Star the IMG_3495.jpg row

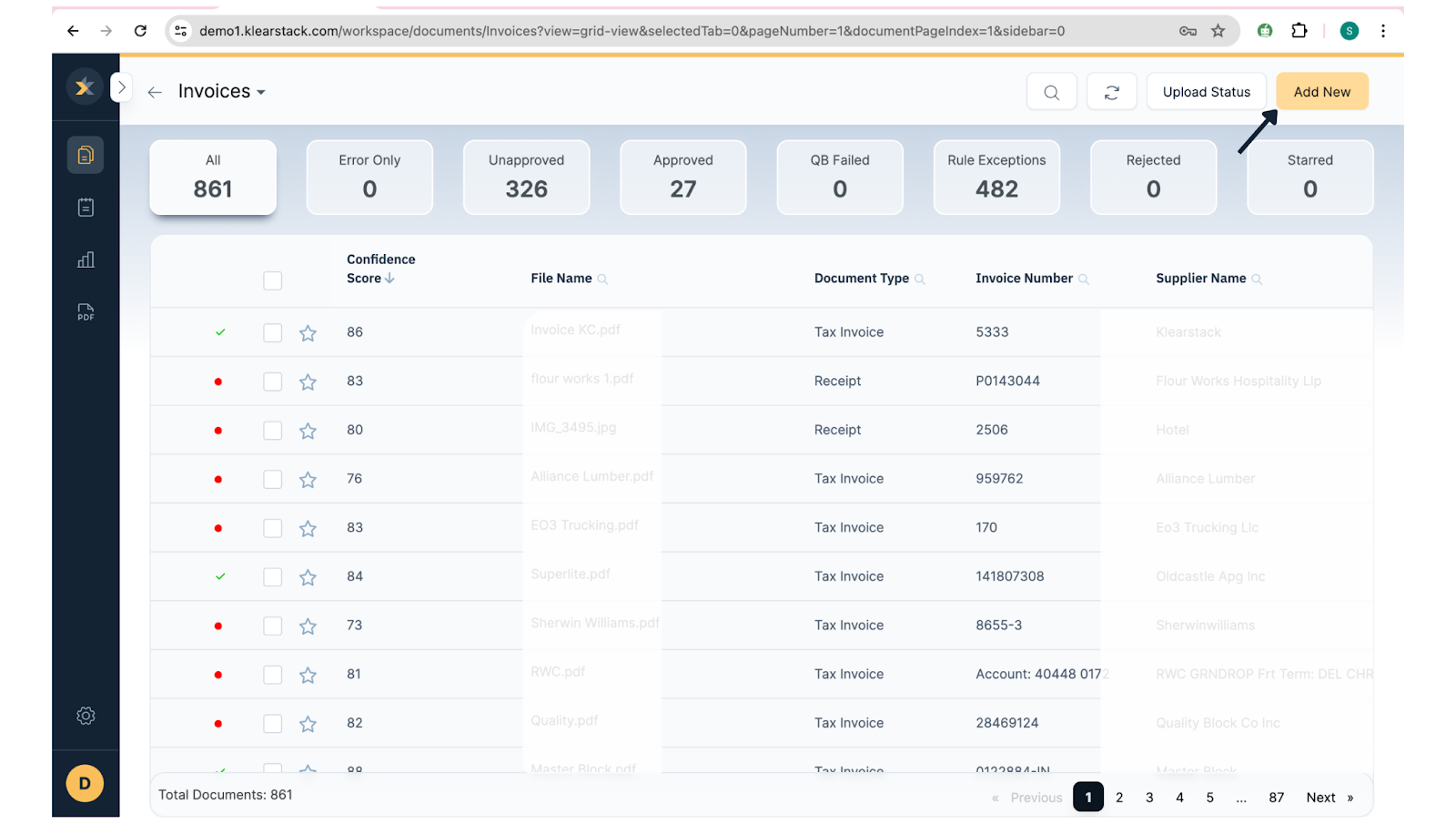coord(308,431)
